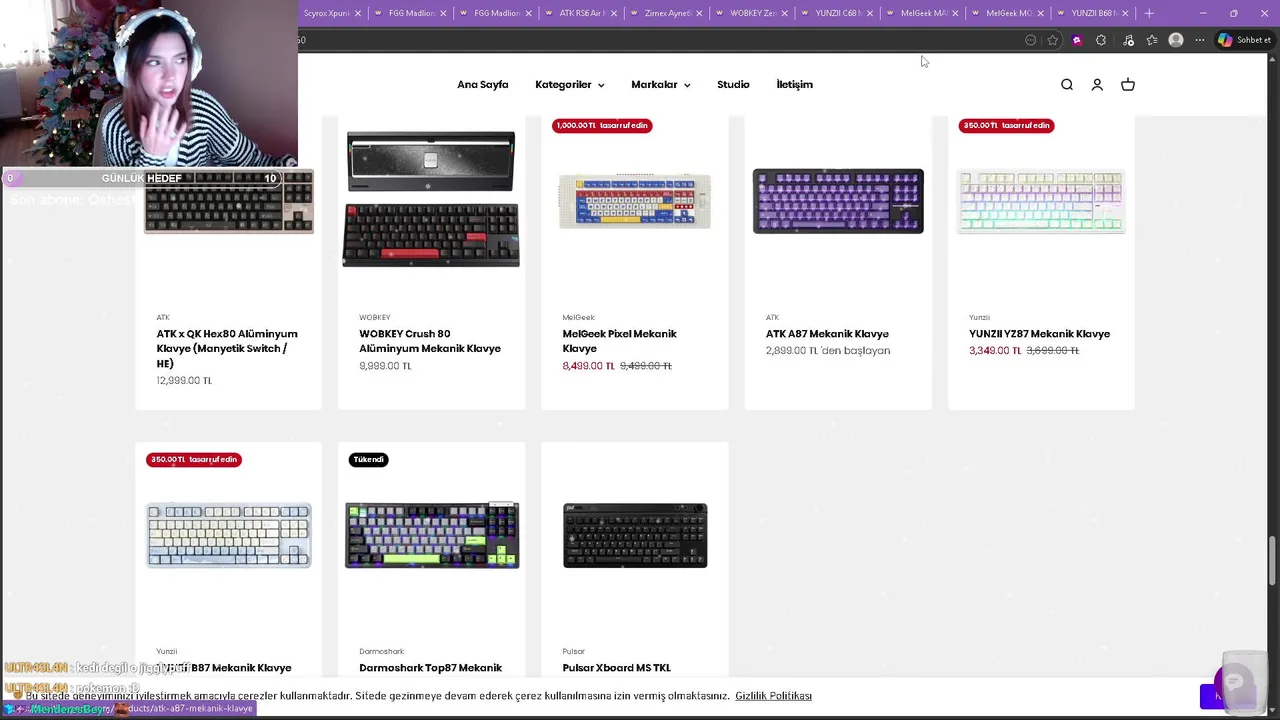Click the 3,349.00 TL sale price
The image size is (1280, 720).
(995, 351)
